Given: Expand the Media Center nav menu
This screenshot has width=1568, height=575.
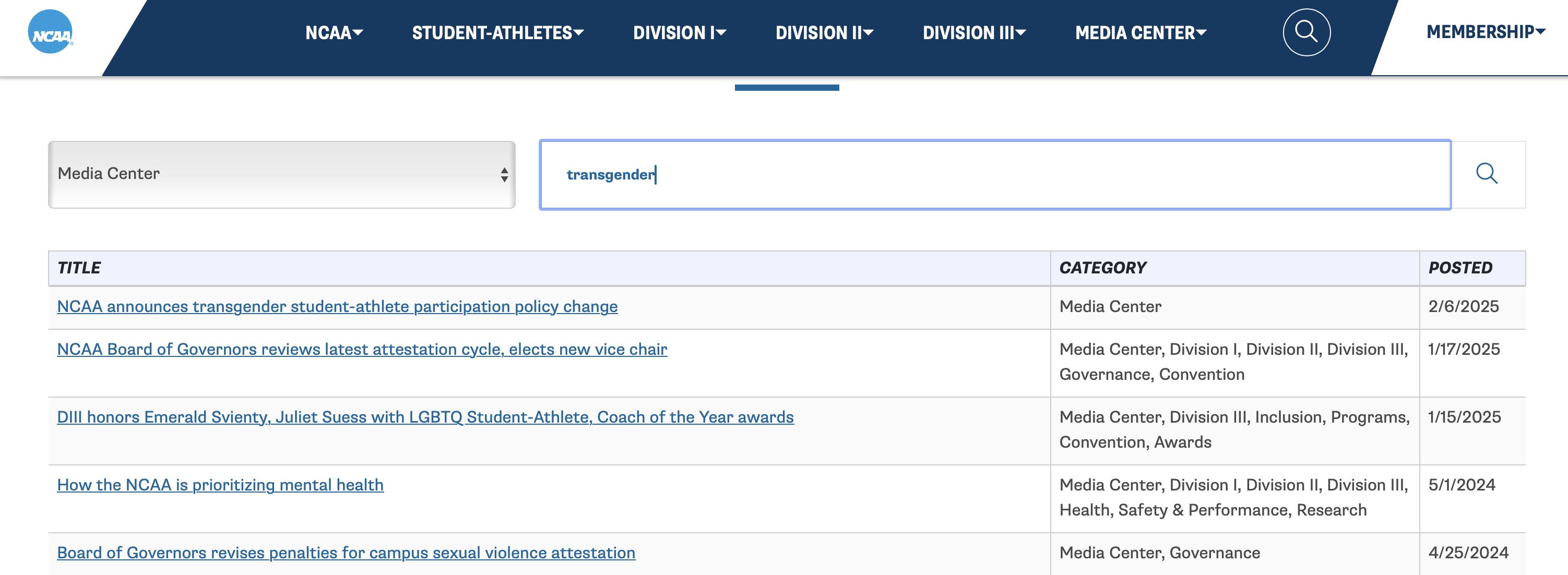Looking at the screenshot, I should pos(1140,33).
